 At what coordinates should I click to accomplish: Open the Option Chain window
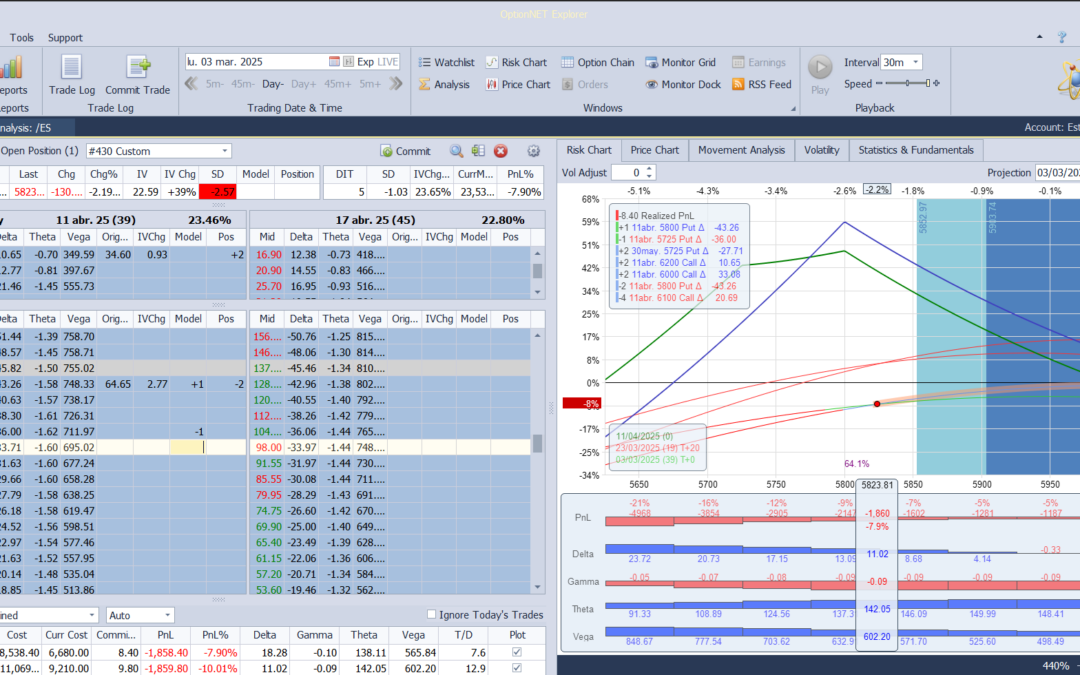pos(597,62)
